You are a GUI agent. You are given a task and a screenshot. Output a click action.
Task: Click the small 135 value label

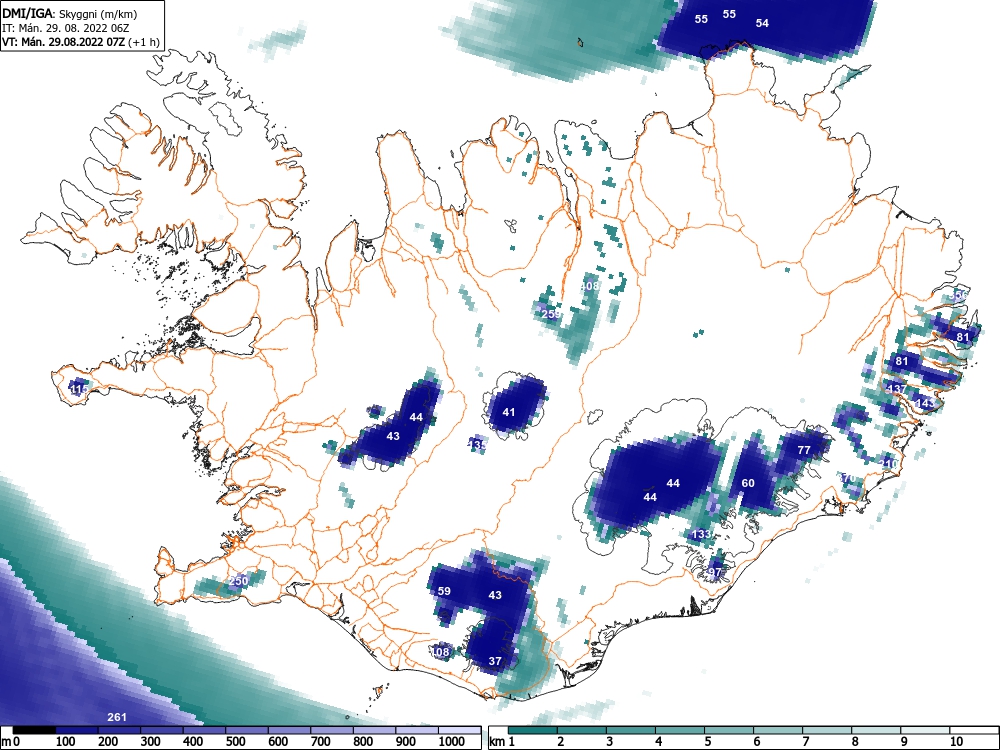pos(477,444)
